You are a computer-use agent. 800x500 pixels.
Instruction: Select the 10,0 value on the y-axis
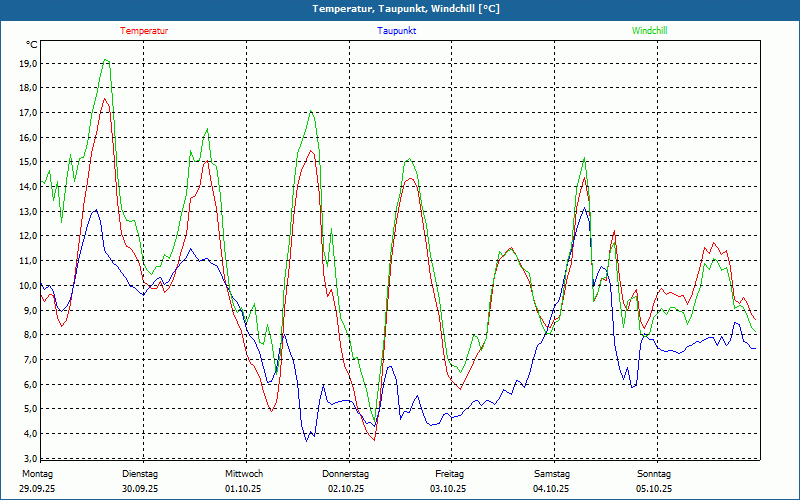tap(28, 285)
